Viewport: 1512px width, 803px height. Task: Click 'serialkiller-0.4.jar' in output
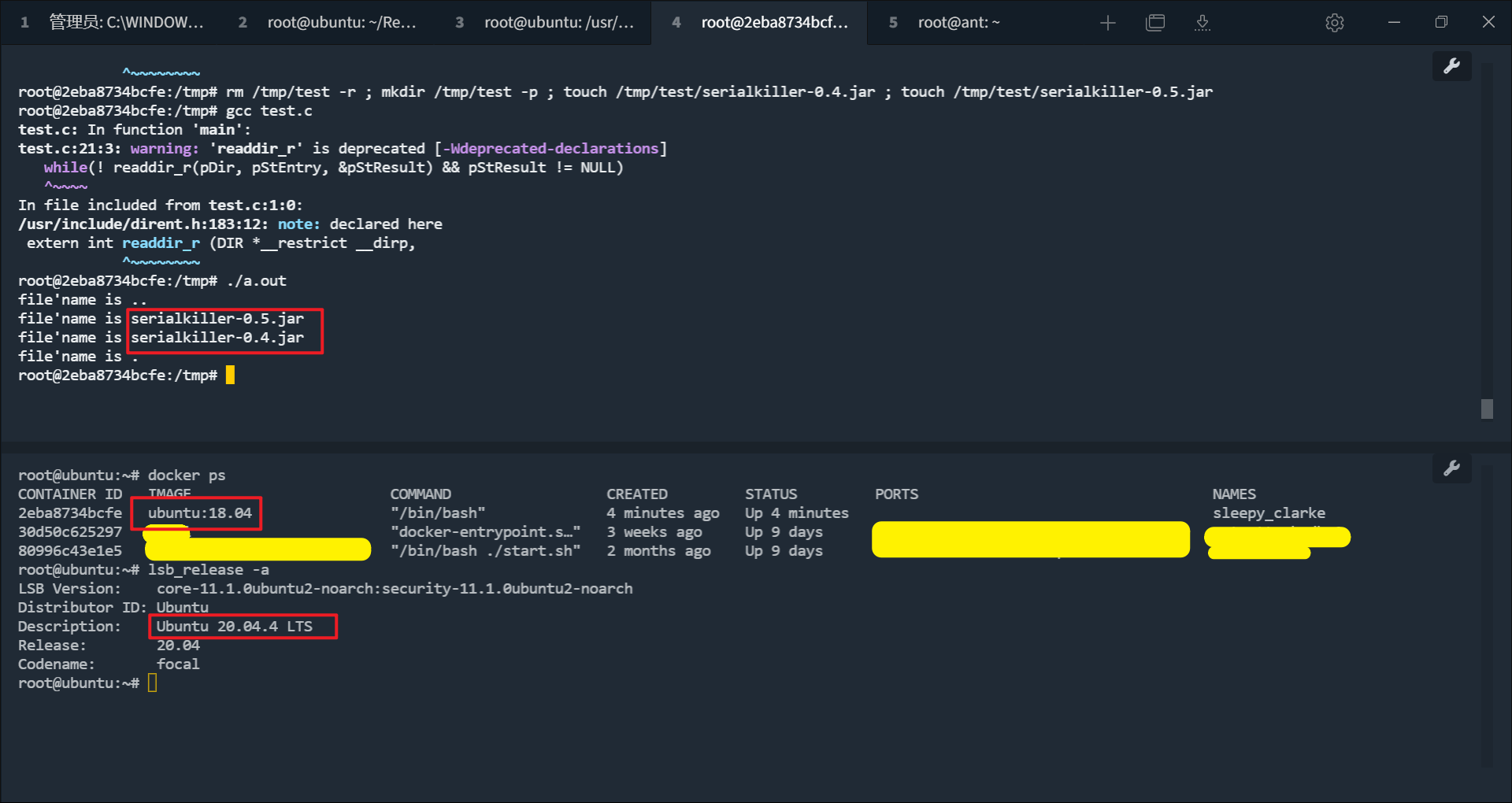point(217,338)
